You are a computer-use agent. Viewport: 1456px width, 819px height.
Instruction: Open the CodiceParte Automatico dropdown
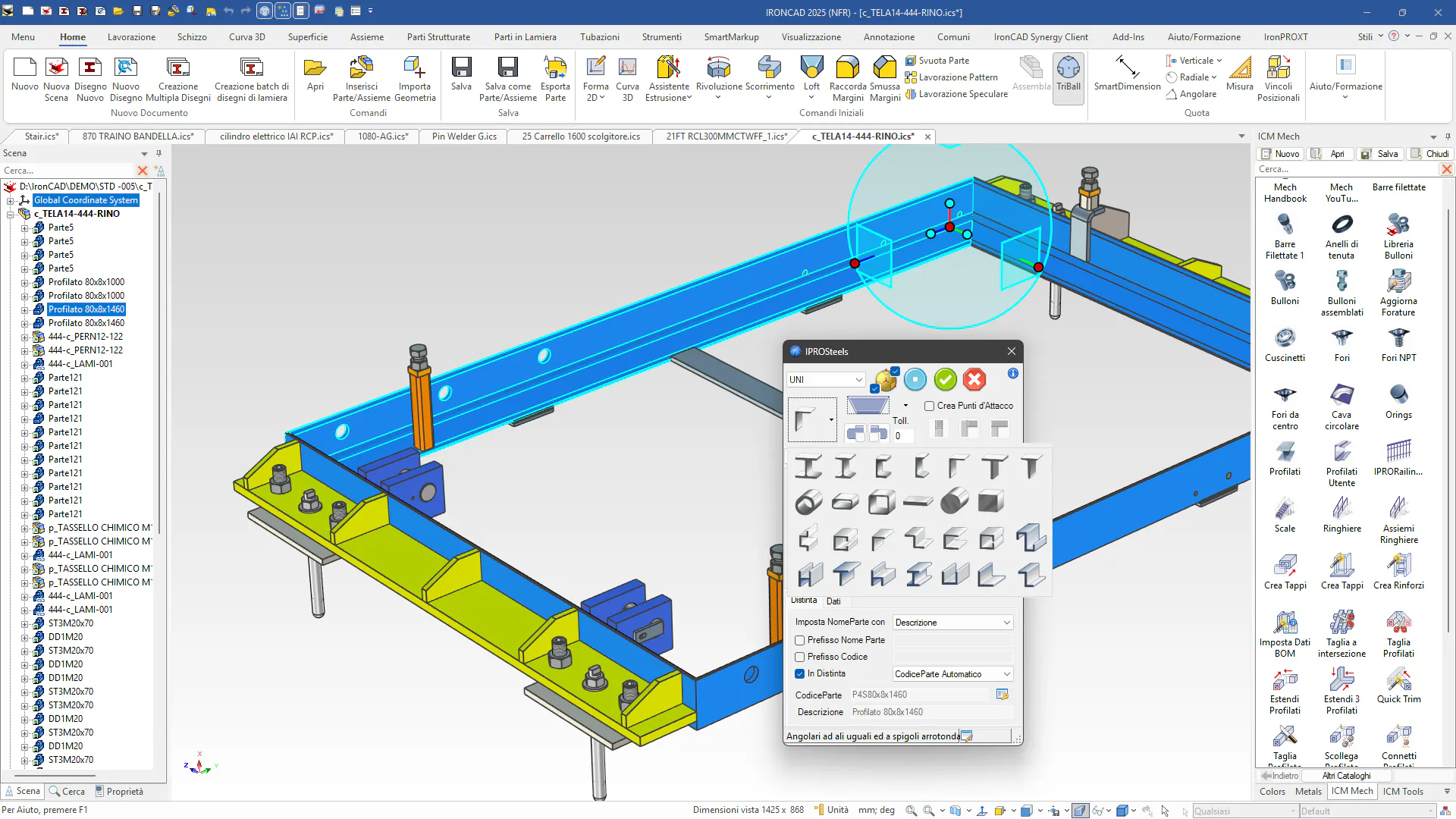952,674
